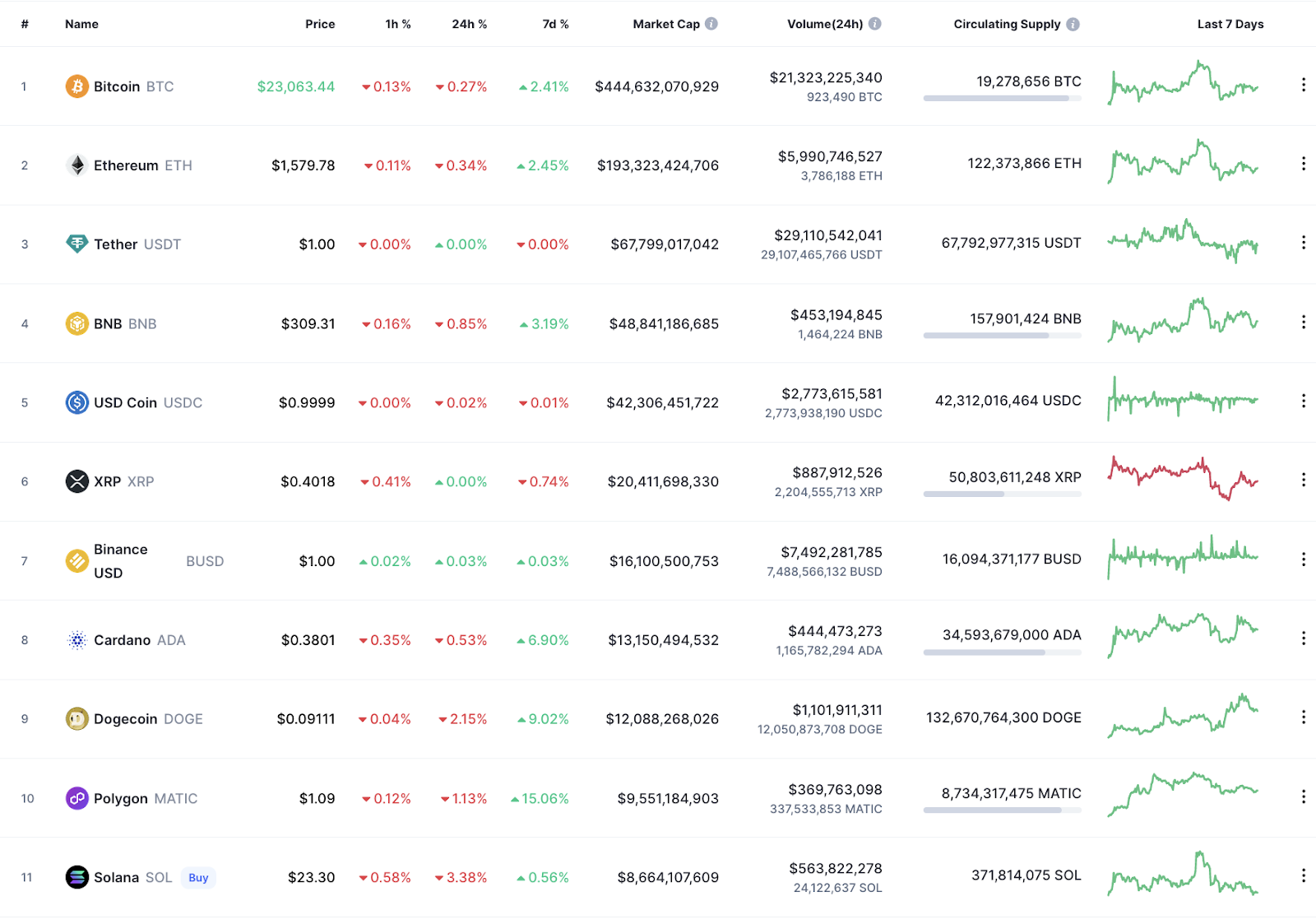Viewport: 1316px width, 924px height.
Task: Click the Dogecoin logo icon
Action: 76,719
